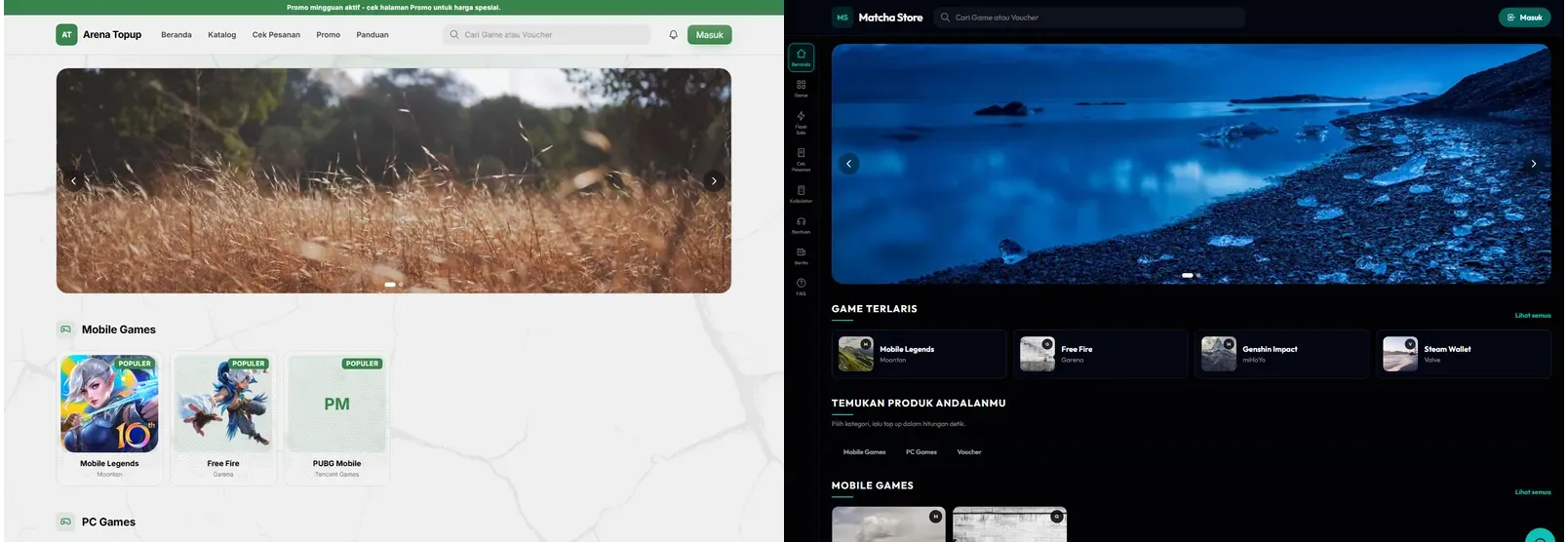
Task: Click Lihat semua next to Game Terlaris
Action: tap(1532, 315)
